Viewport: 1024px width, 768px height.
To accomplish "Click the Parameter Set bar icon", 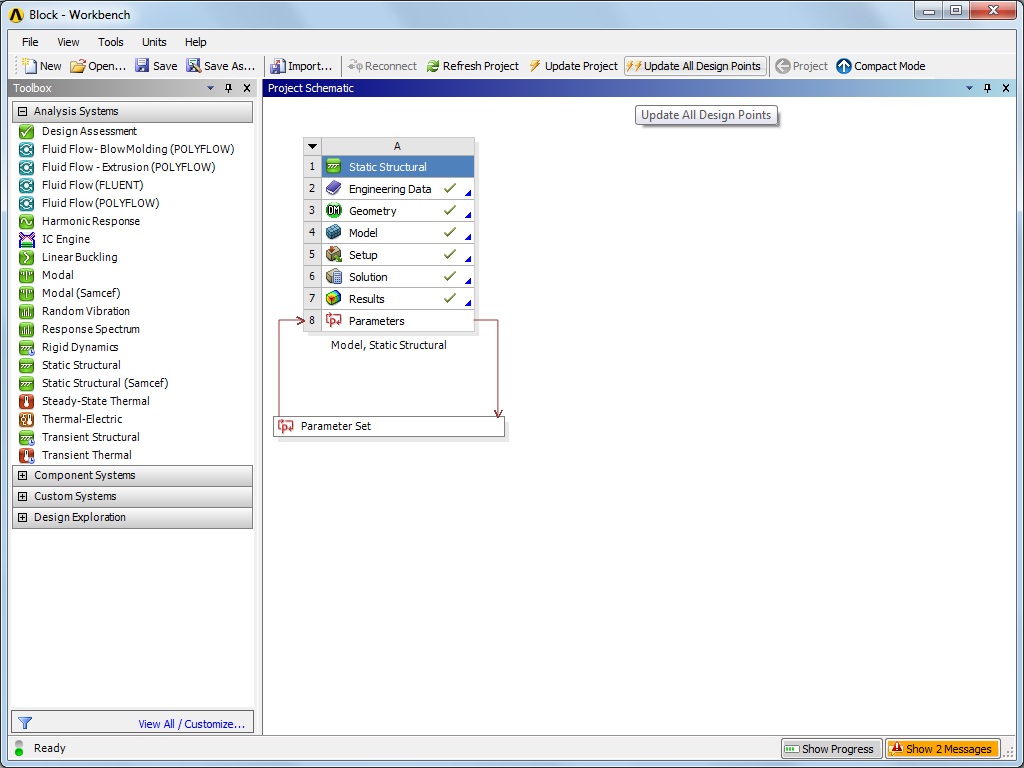I will point(285,426).
